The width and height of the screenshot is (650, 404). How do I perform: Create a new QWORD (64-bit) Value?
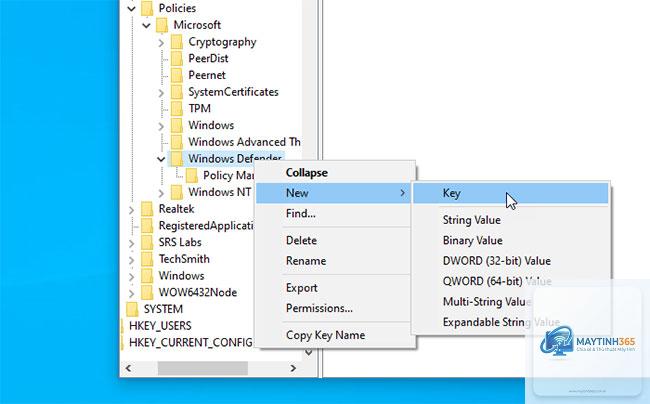511,281
